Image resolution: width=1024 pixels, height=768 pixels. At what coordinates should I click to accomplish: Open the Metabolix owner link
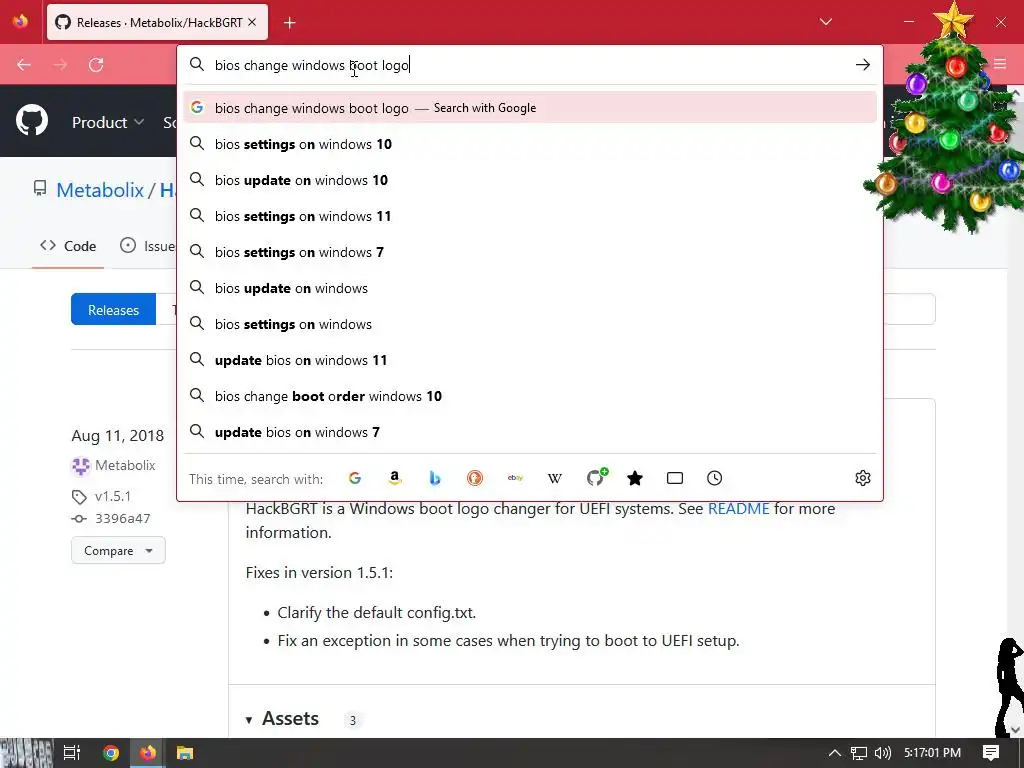point(100,190)
